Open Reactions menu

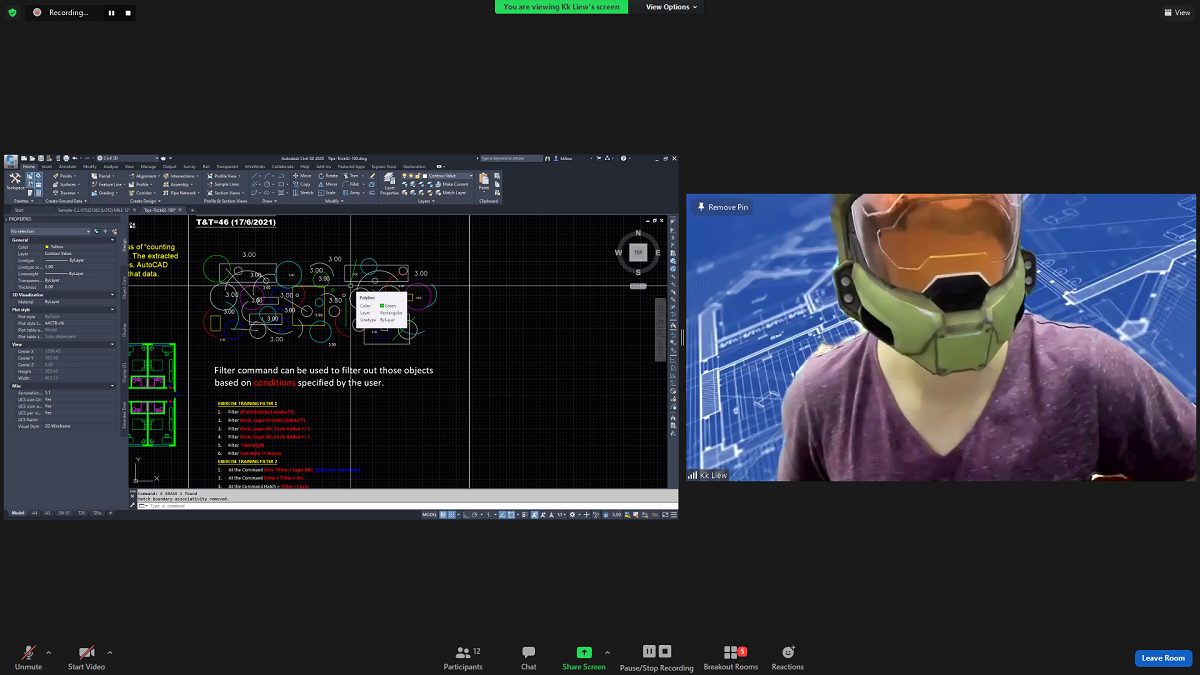(x=788, y=657)
